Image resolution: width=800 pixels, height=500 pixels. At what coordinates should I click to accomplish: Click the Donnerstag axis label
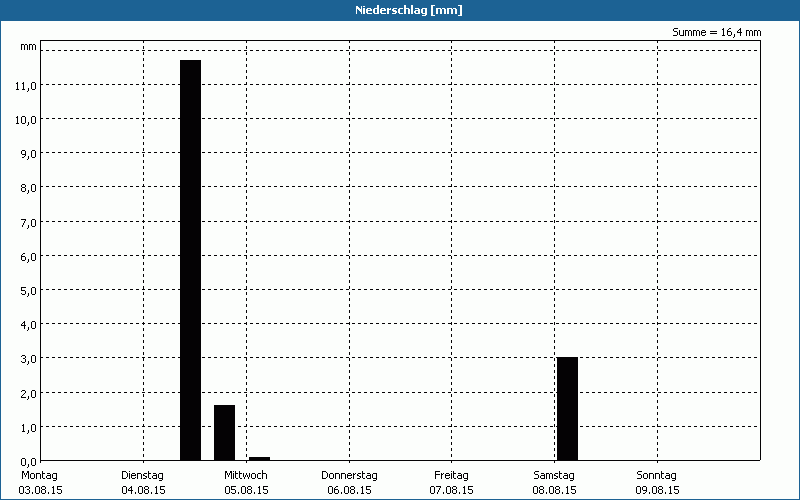coord(349,475)
